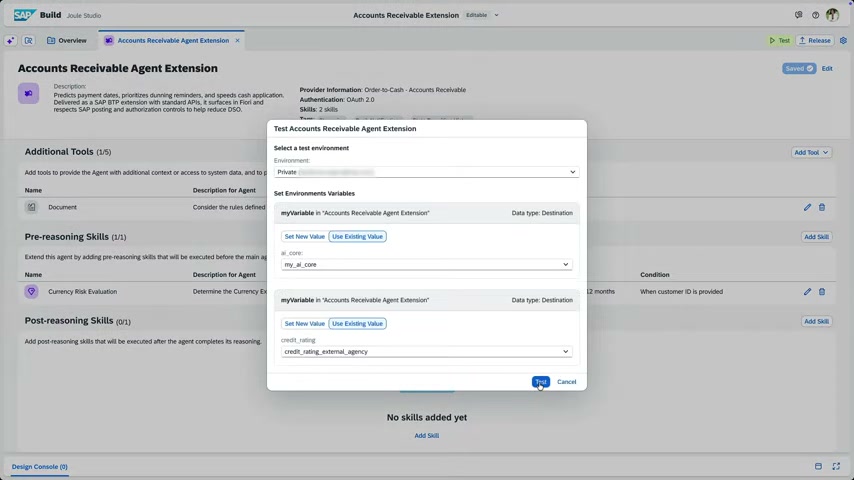Switch to the Overview tab
The height and width of the screenshot is (480, 854).
coord(66,40)
